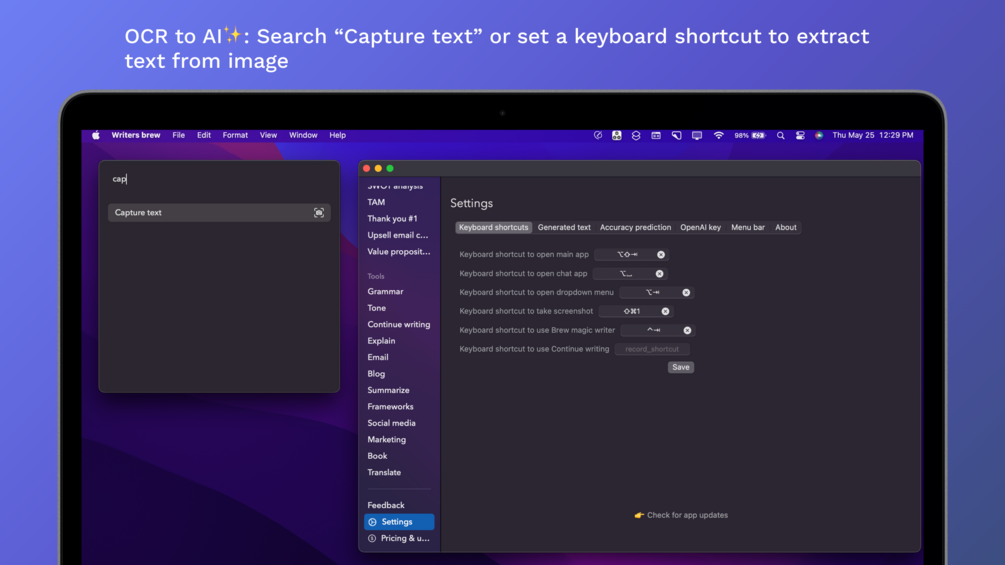Select the Menu bar settings tab

point(748,227)
